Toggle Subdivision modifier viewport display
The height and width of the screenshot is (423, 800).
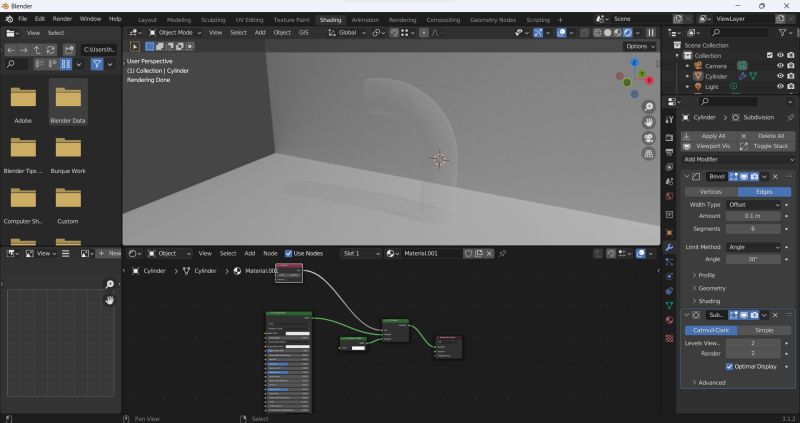pos(744,315)
